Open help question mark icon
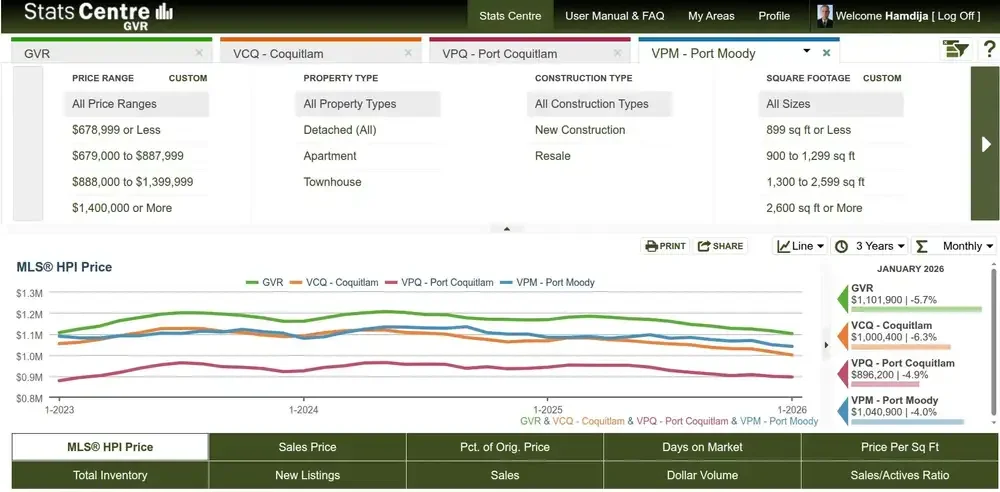1000x492 pixels. (x=989, y=49)
